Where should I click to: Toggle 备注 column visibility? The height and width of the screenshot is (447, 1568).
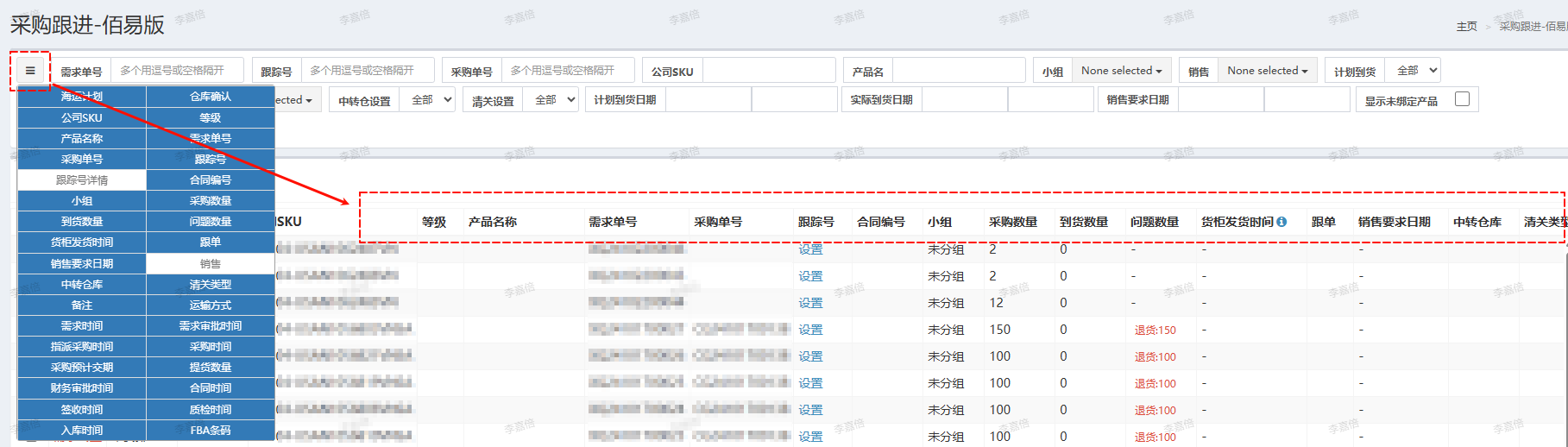pos(82,305)
